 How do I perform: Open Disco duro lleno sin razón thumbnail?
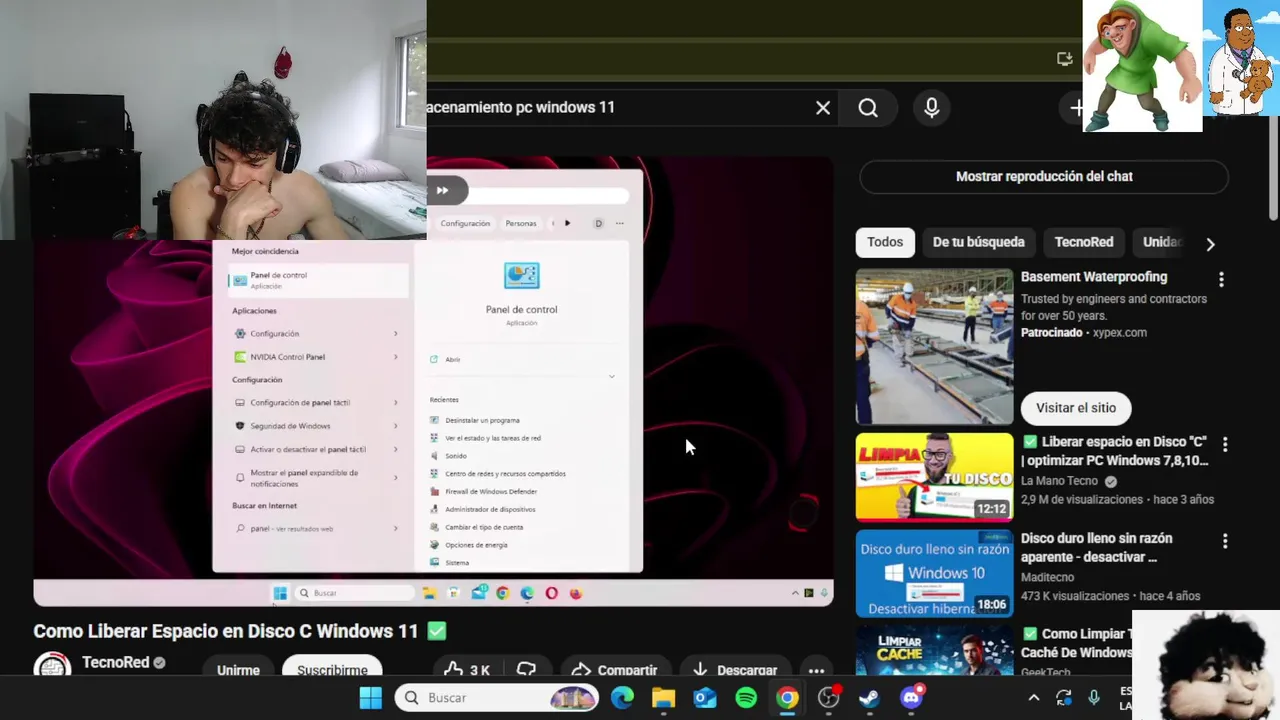[934, 574]
